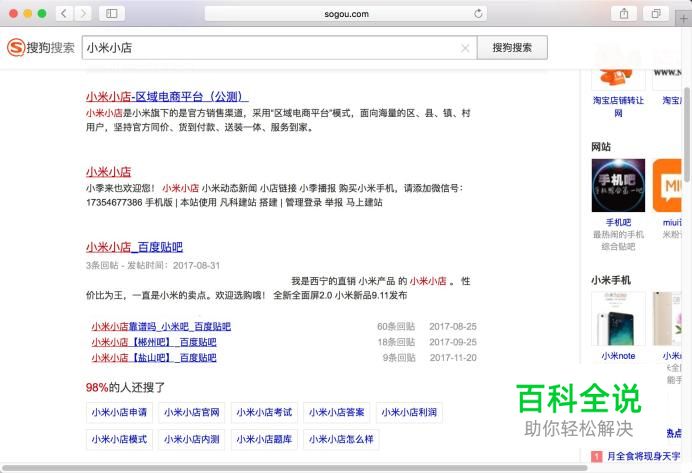Select related search 小米小店利润
Image resolution: width=692 pixels, height=473 pixels.
point(409,413)
